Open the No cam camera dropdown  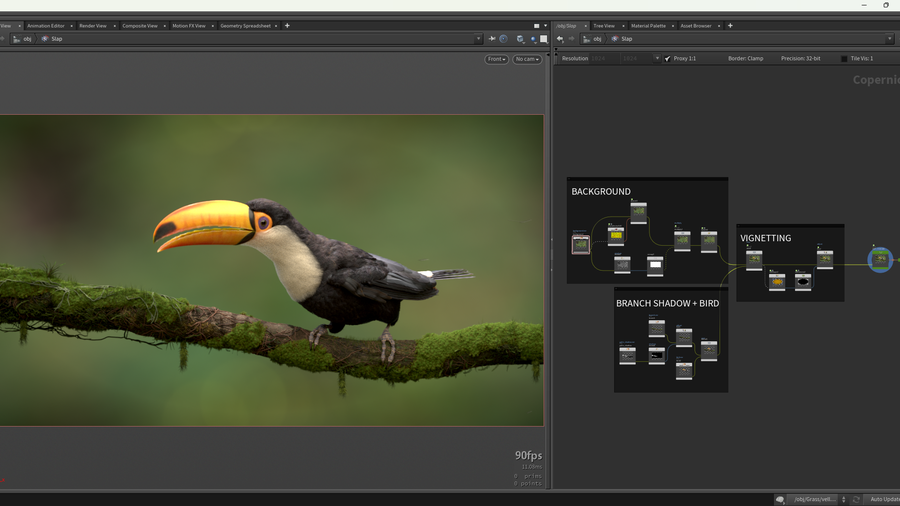click(527, 60)
